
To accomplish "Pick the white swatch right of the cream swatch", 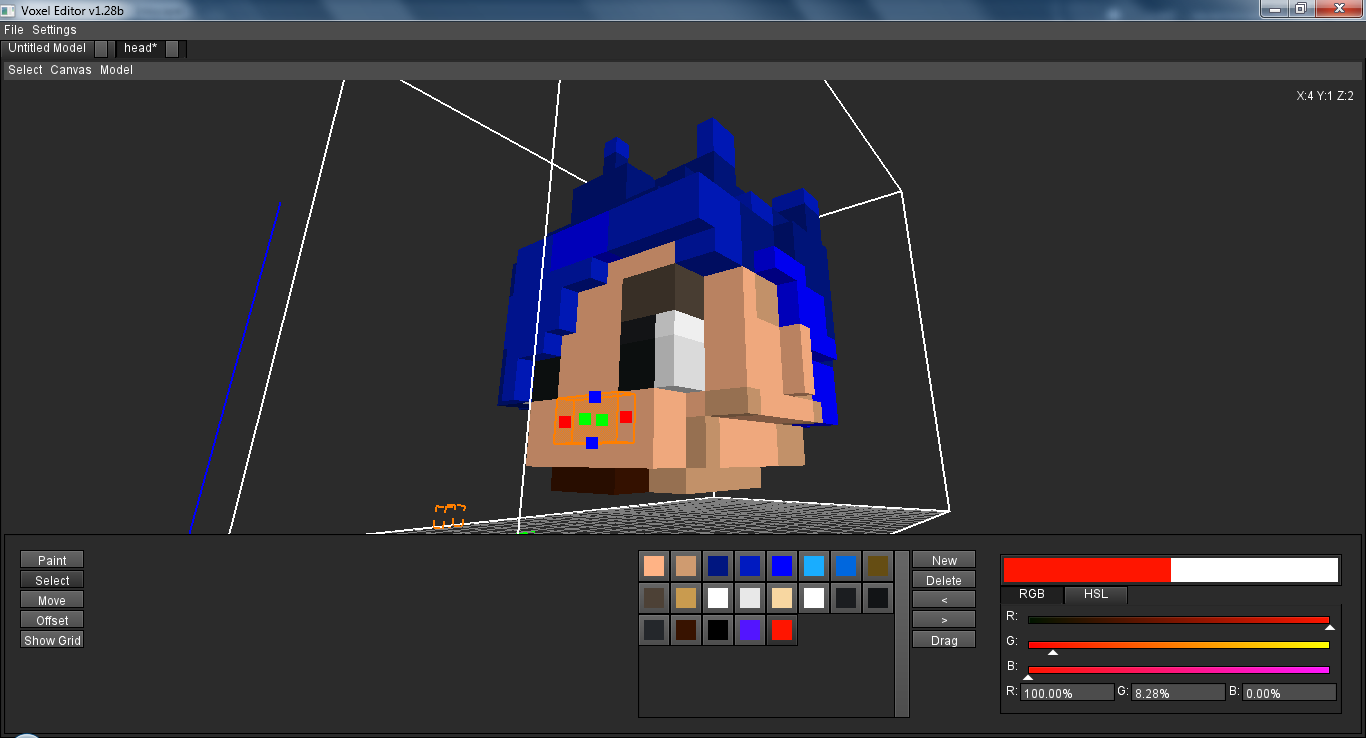I will point(814,598).
